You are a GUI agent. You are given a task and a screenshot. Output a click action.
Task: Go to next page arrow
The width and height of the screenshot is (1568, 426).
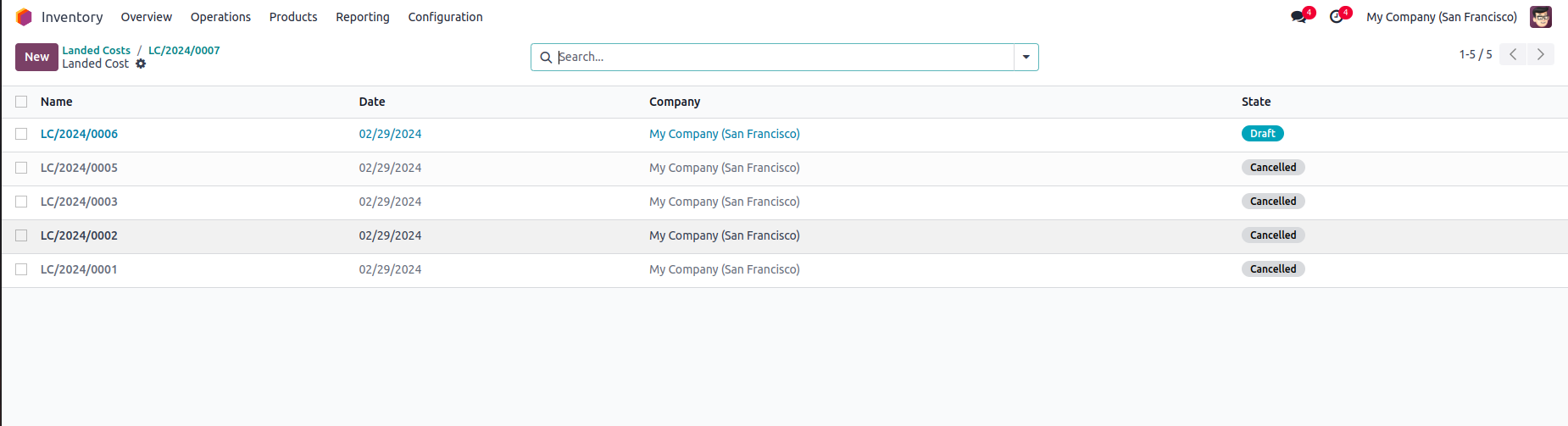coord(1541,54)
